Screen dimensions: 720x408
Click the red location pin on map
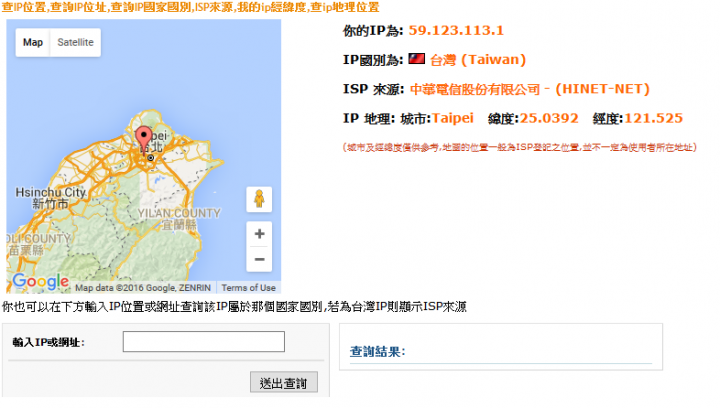(144, 139)
